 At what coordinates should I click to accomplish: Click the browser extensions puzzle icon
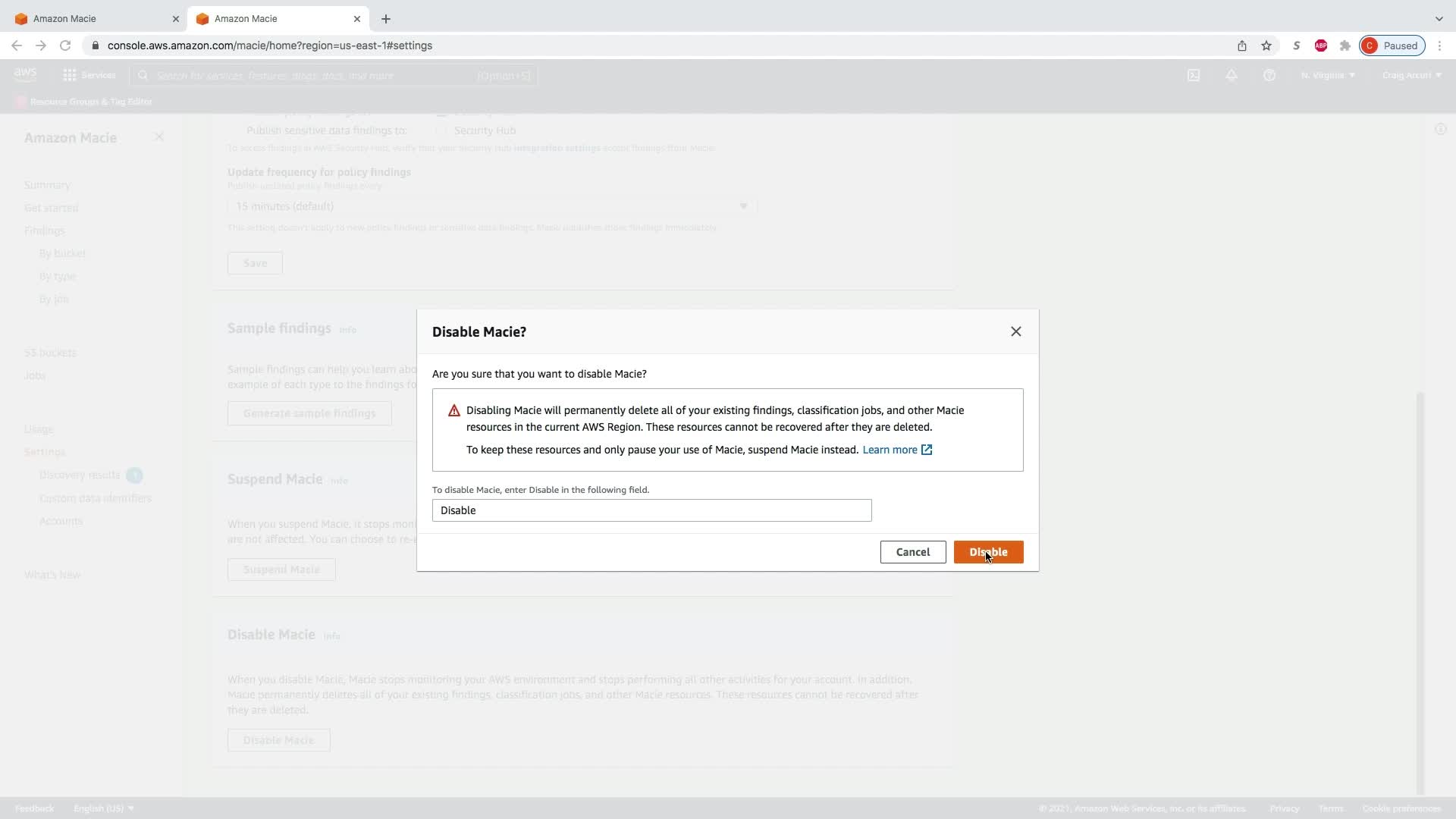tap(1345, 45)
